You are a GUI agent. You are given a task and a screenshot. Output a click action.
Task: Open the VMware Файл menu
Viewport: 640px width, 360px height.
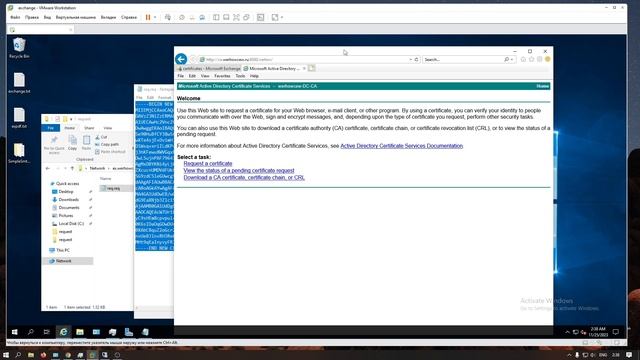(x=15, y=18)
